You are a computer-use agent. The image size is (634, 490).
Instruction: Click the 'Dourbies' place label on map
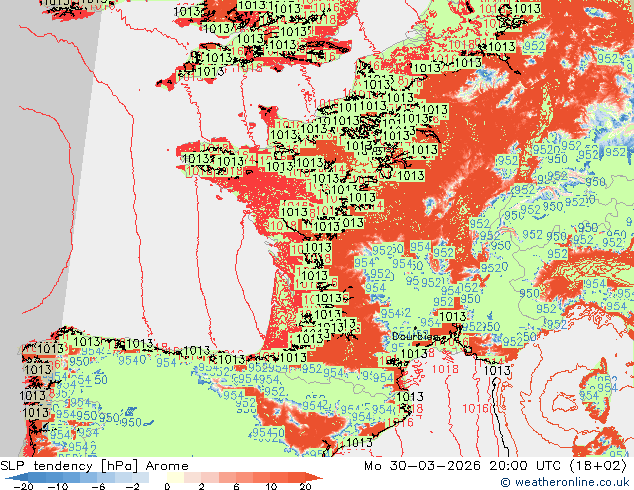(x=415, y=336)
